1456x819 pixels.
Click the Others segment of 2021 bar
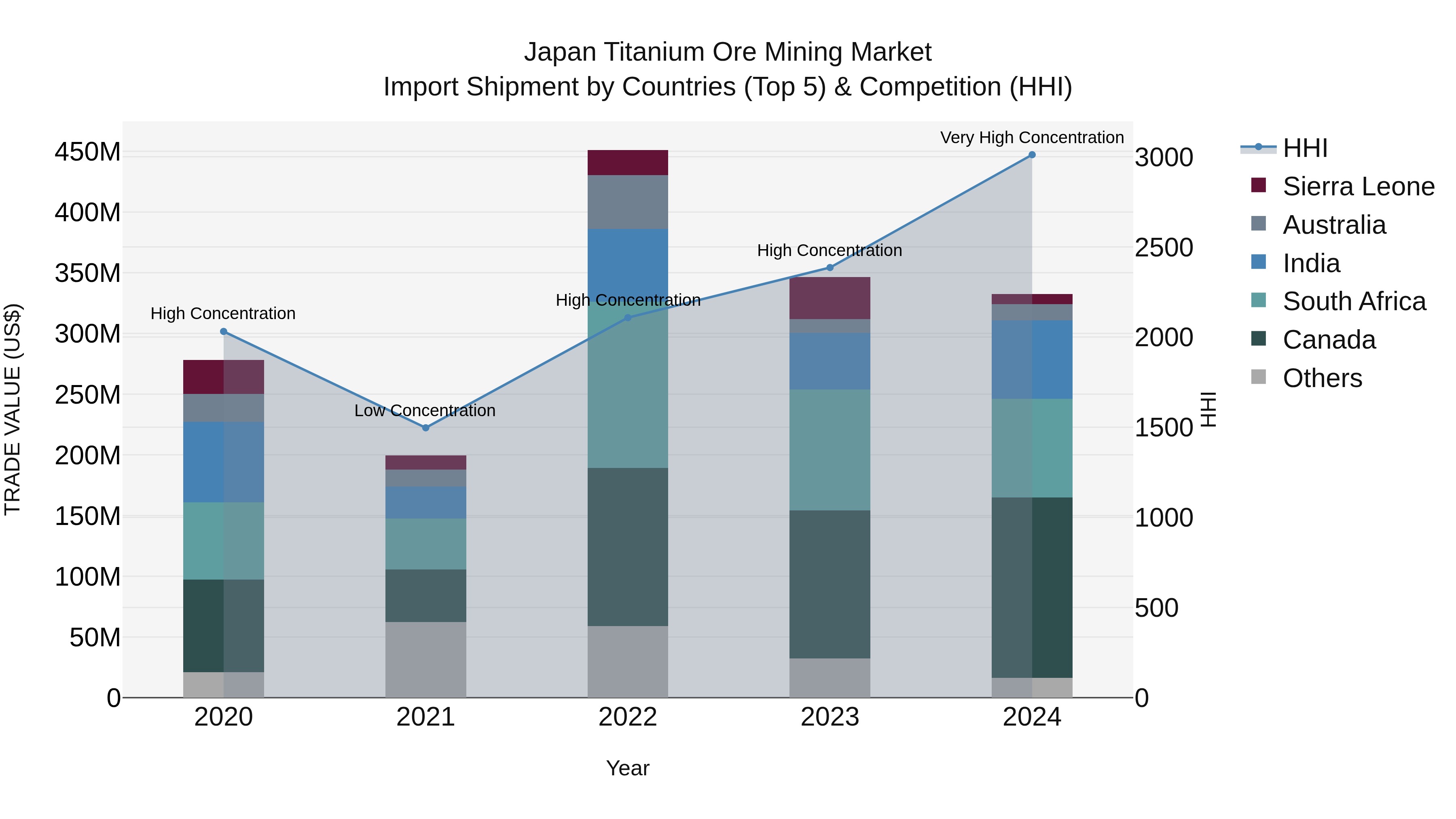(x=425, y=660)
